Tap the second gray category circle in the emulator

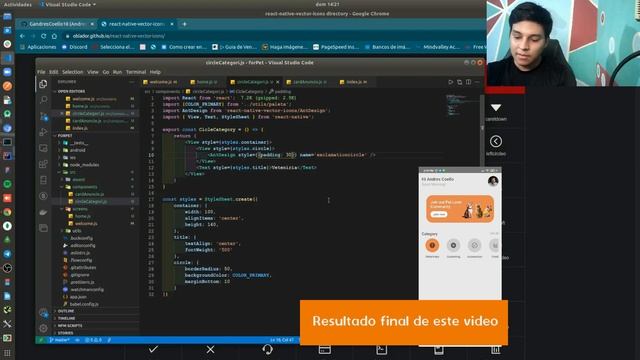474,245
